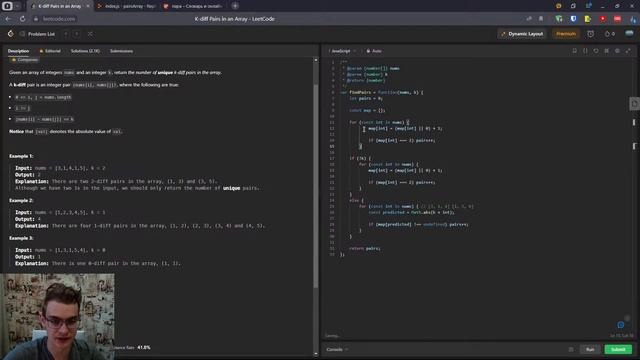Reset code to default icon
Viewport: 640px width, 360px height.
click(596, 51)
